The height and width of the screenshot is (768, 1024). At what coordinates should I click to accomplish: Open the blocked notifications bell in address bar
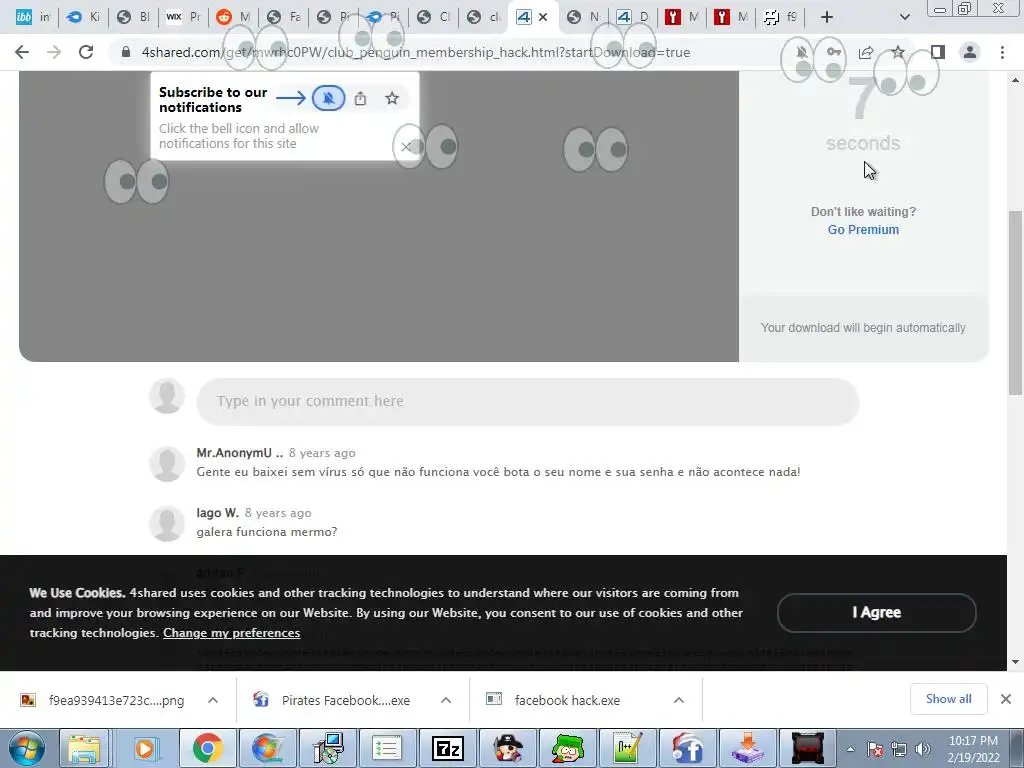[x=802, y=52]
